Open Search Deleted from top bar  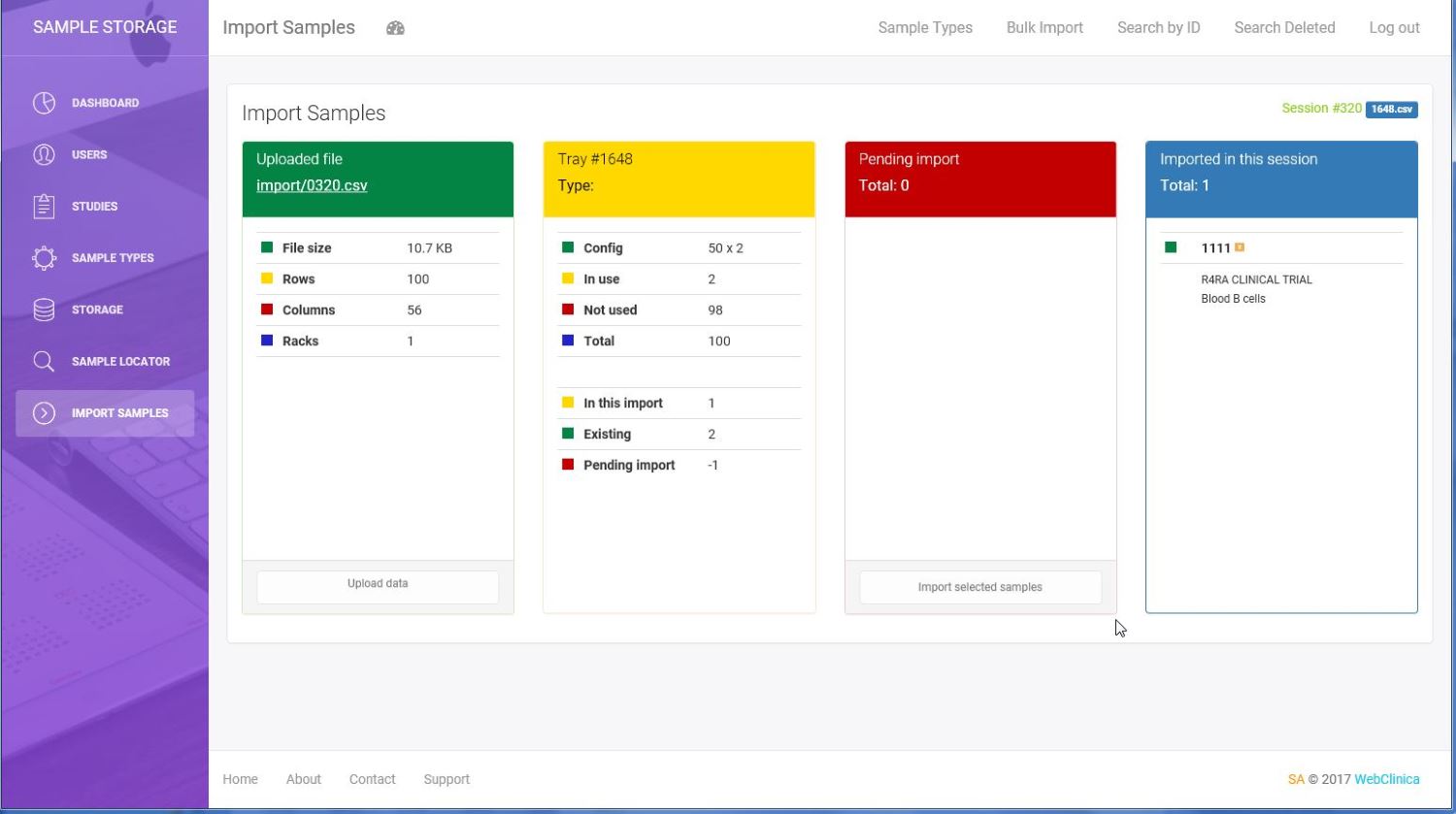coord(1284,28)
